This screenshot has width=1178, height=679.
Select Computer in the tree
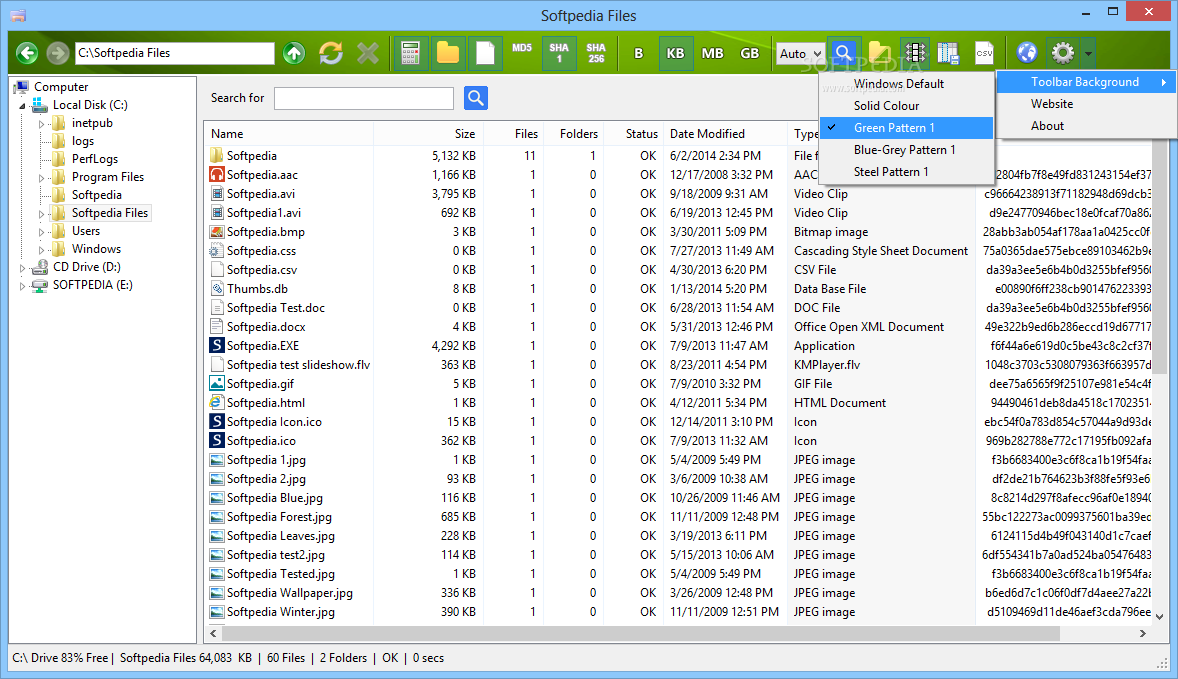tap(61, 87)
